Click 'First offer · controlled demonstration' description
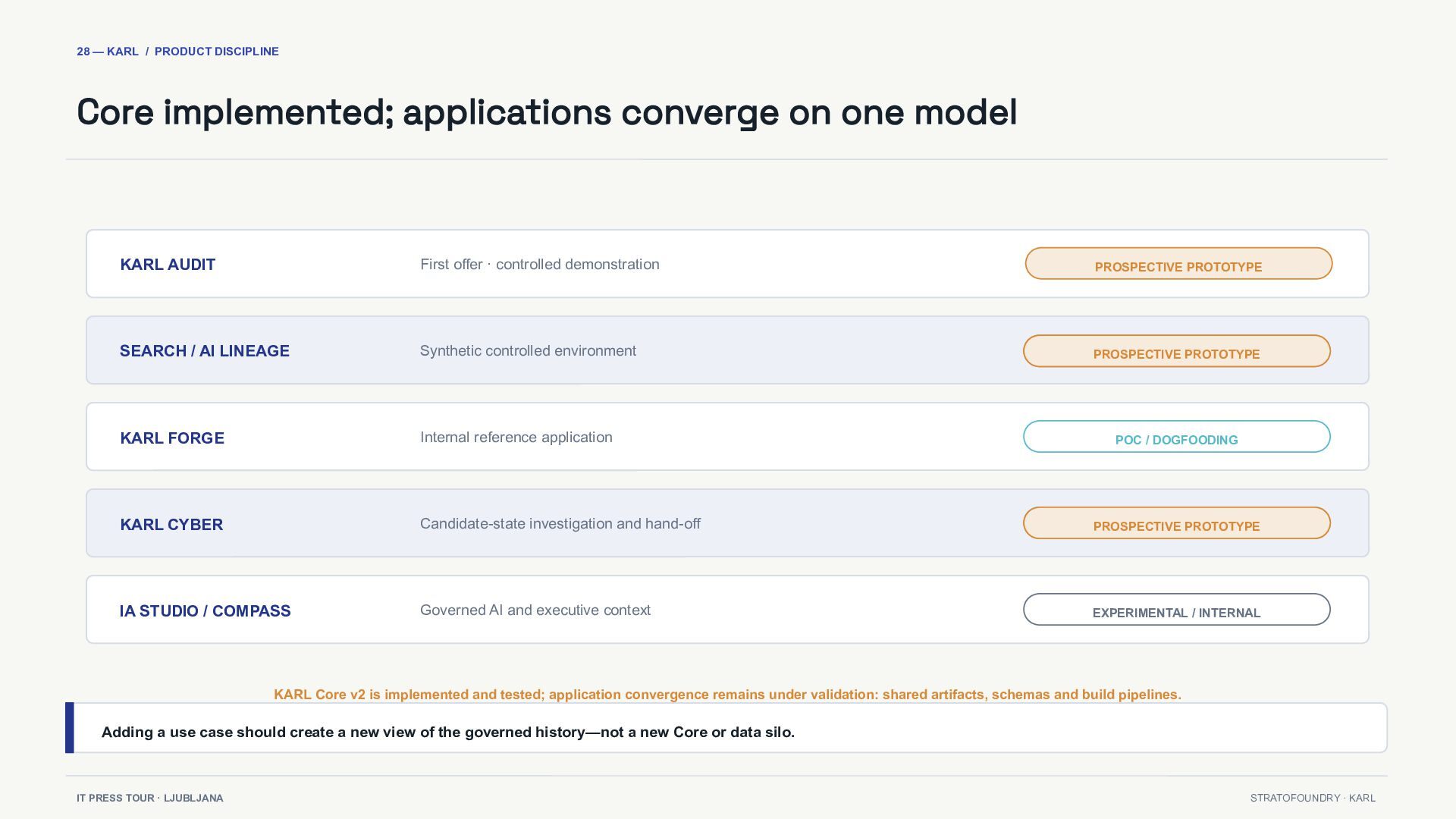This screenshot has height=819, width=1456. 540,265
